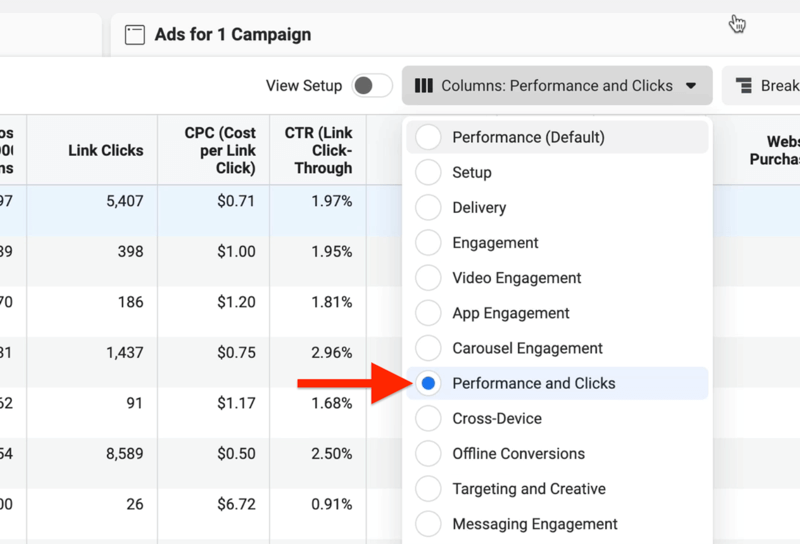Choose Messaging Engagement option
Viewport: 800px width, 544px height.
coord(557,524)
